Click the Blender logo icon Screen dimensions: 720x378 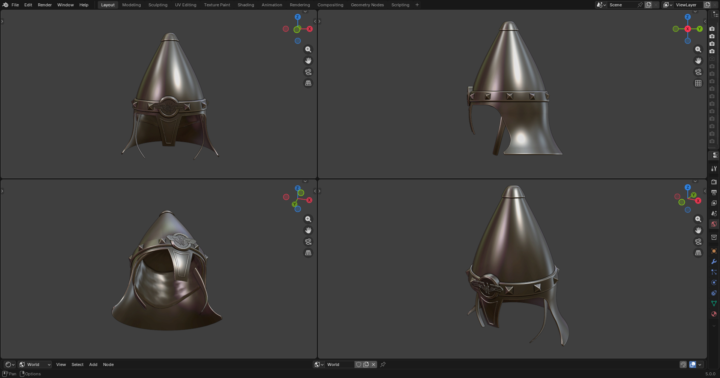[x=5, y=5]
